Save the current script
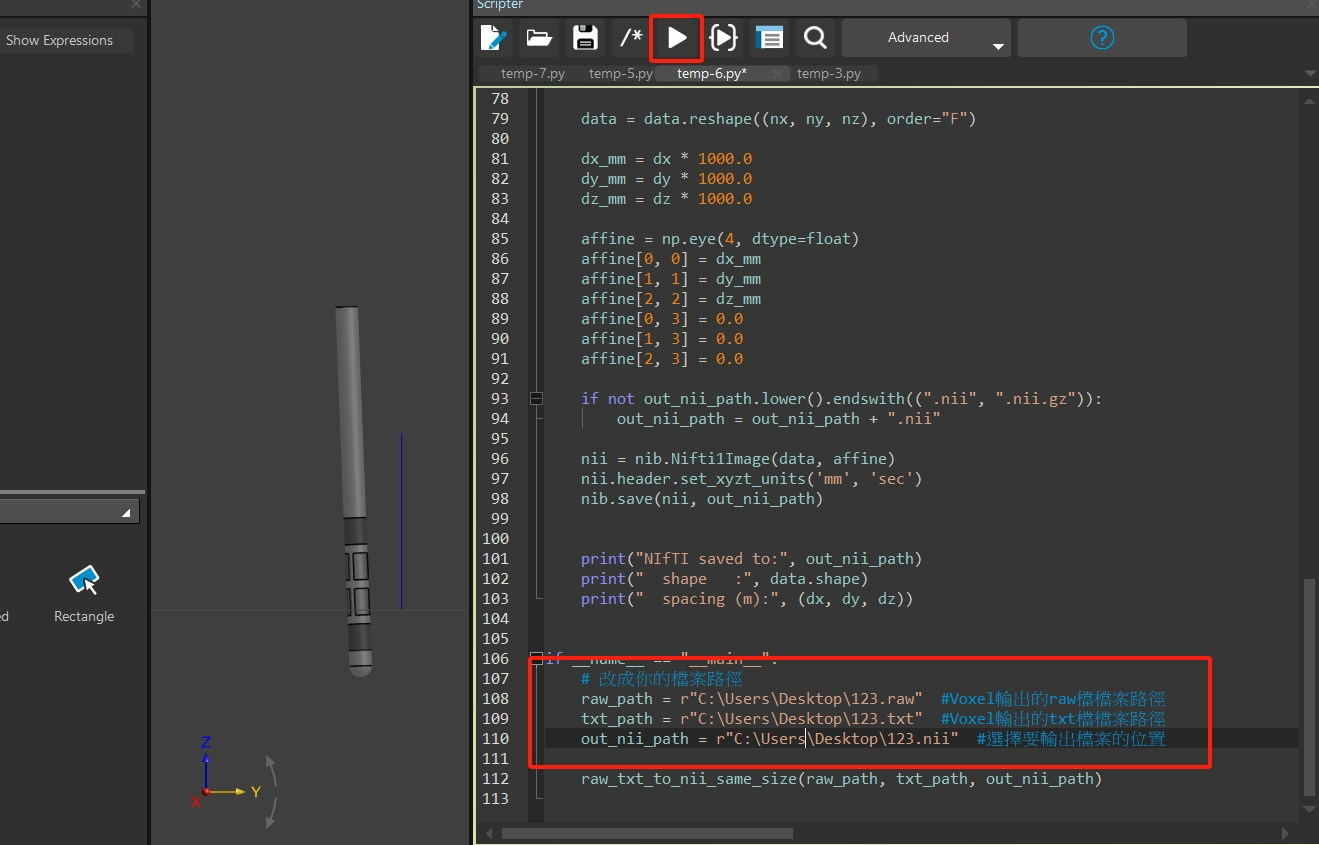This screenshot has width=1319, height=845. tap(585, 38)
